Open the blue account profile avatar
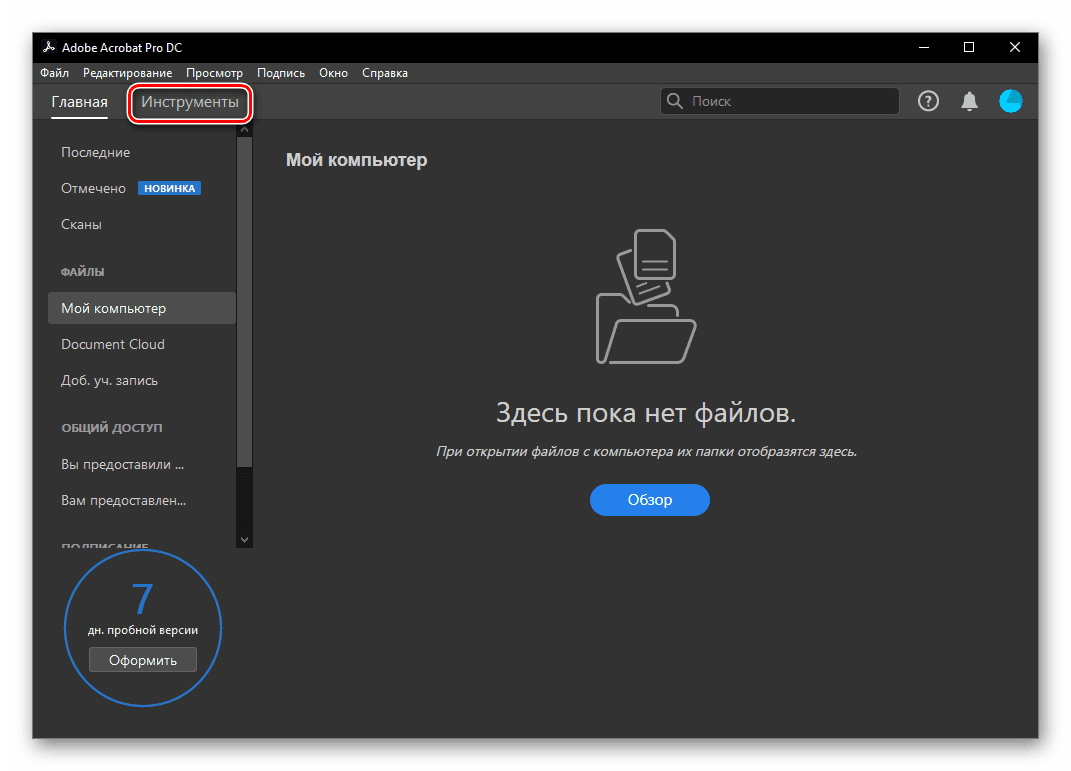Screen dimensions: 1071x771 [1010, 102]
